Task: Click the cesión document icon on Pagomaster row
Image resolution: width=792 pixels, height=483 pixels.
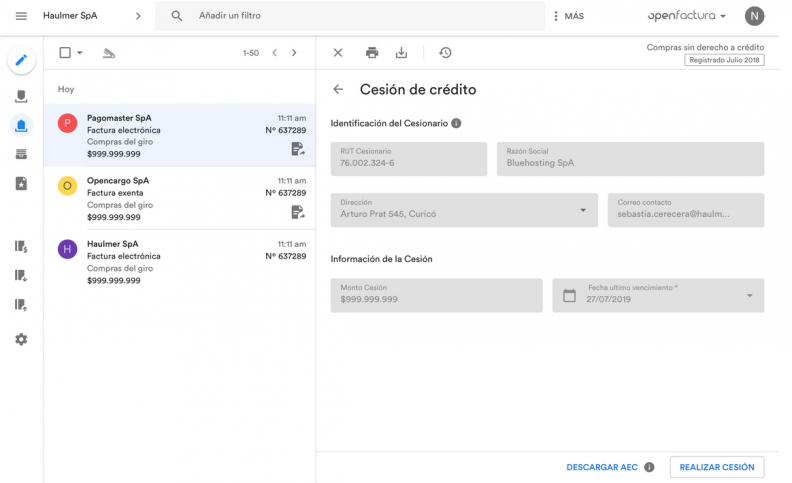Action: 298,149
